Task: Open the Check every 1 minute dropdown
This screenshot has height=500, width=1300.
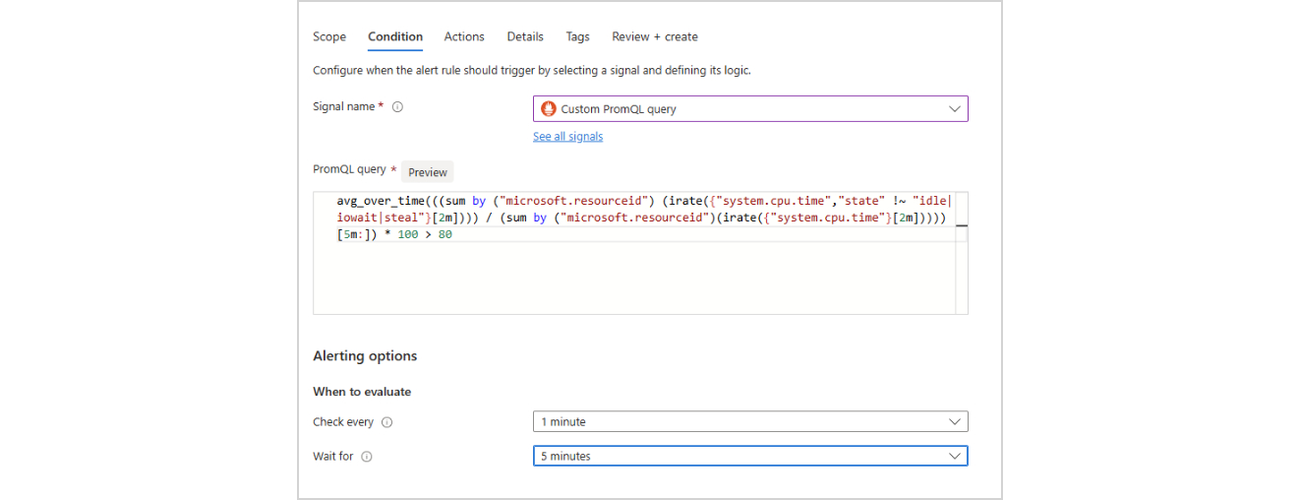Action: [750, 422]
